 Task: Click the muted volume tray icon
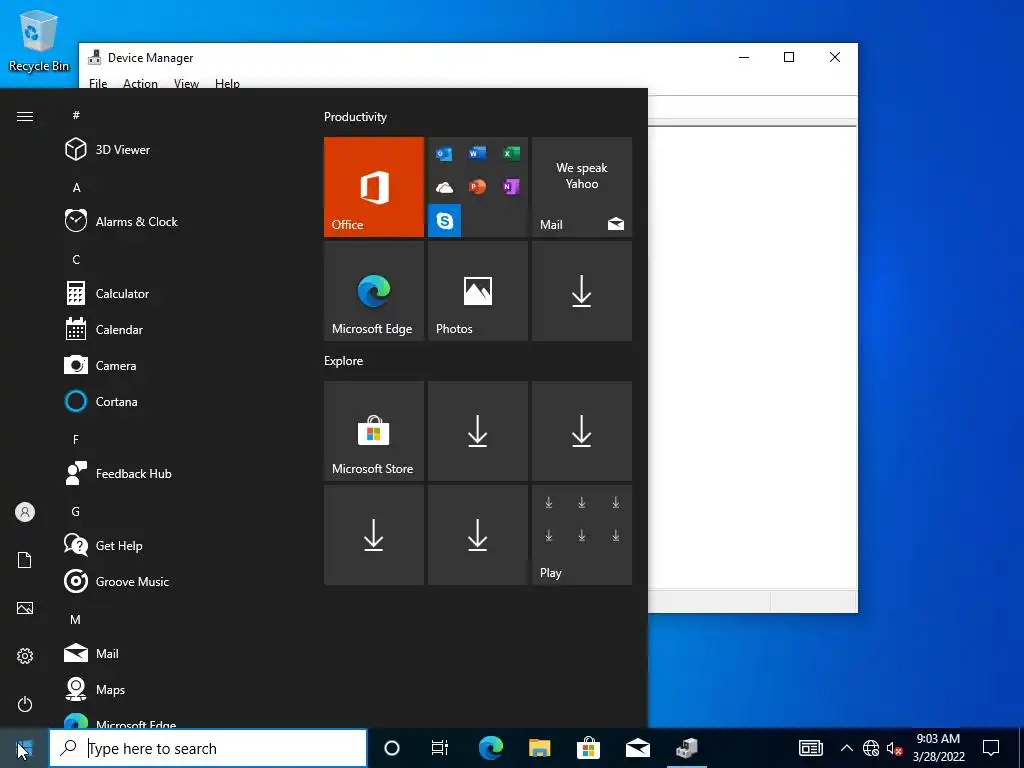(x=894, y=748)
